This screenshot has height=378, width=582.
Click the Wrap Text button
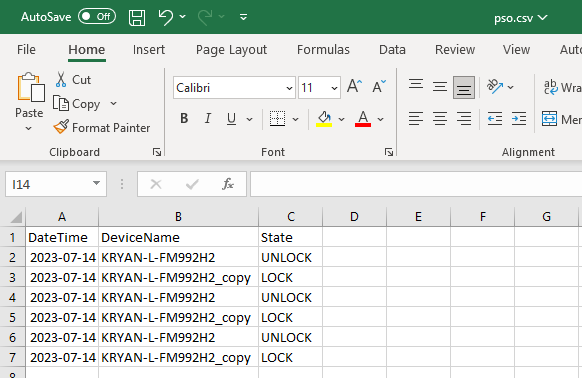coord(562,87)
